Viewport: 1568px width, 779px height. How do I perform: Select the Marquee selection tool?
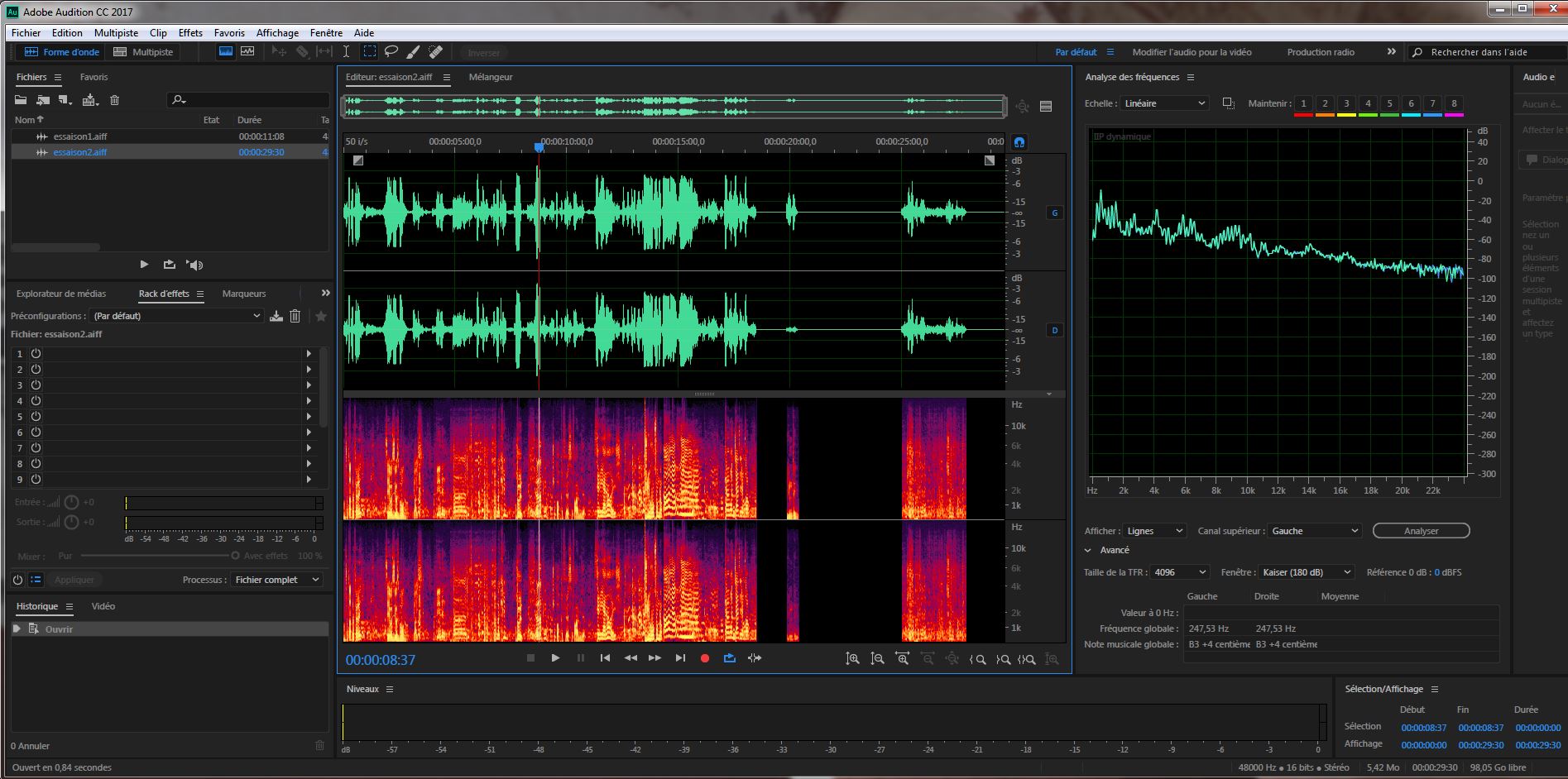369,52
